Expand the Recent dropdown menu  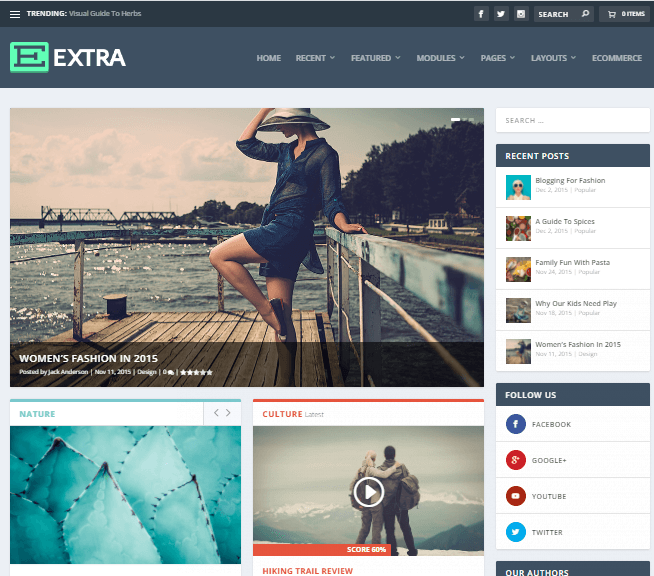point(315,58)
